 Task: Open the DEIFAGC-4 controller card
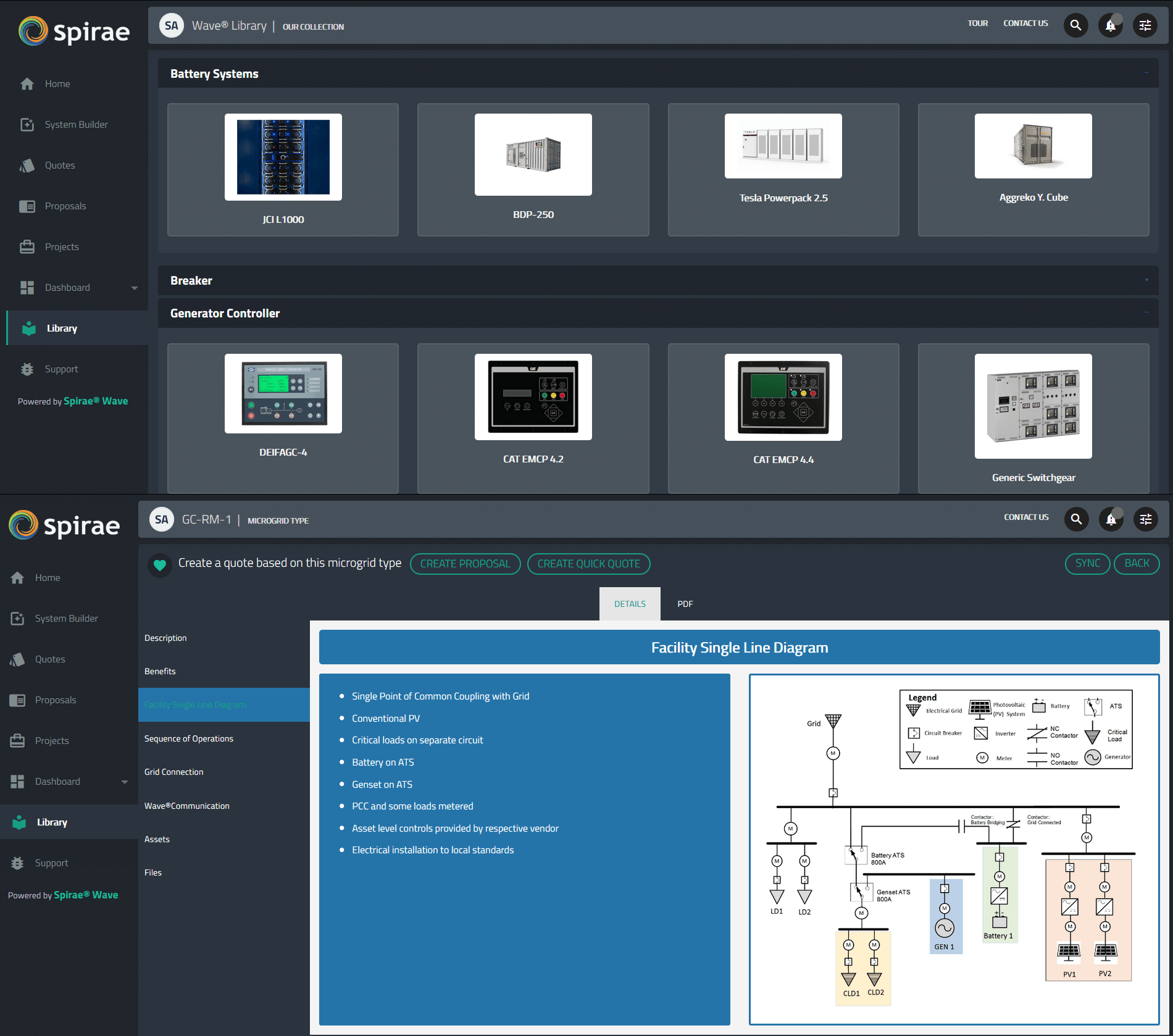283,417
